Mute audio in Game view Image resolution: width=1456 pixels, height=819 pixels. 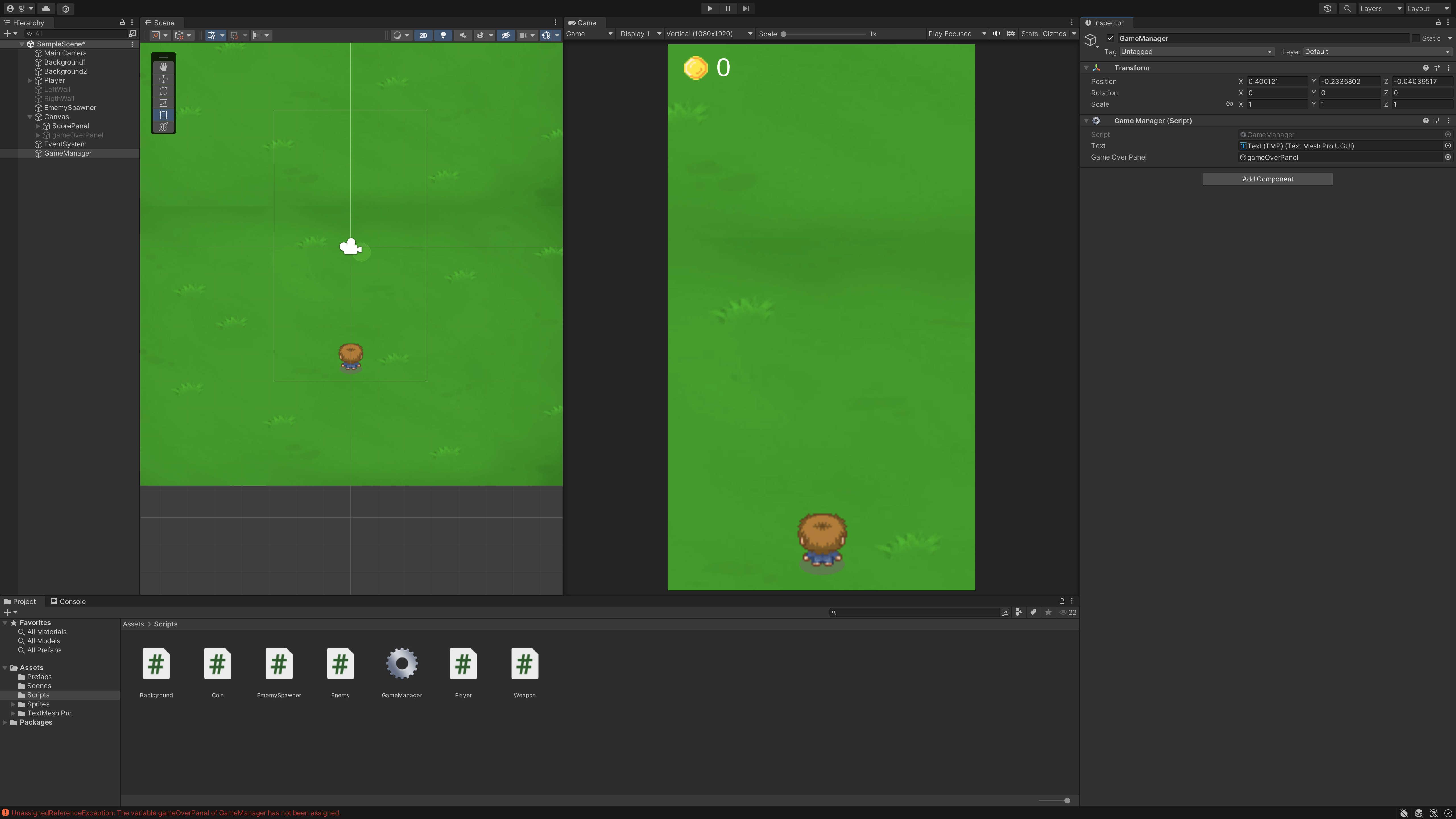coord(996,34)
